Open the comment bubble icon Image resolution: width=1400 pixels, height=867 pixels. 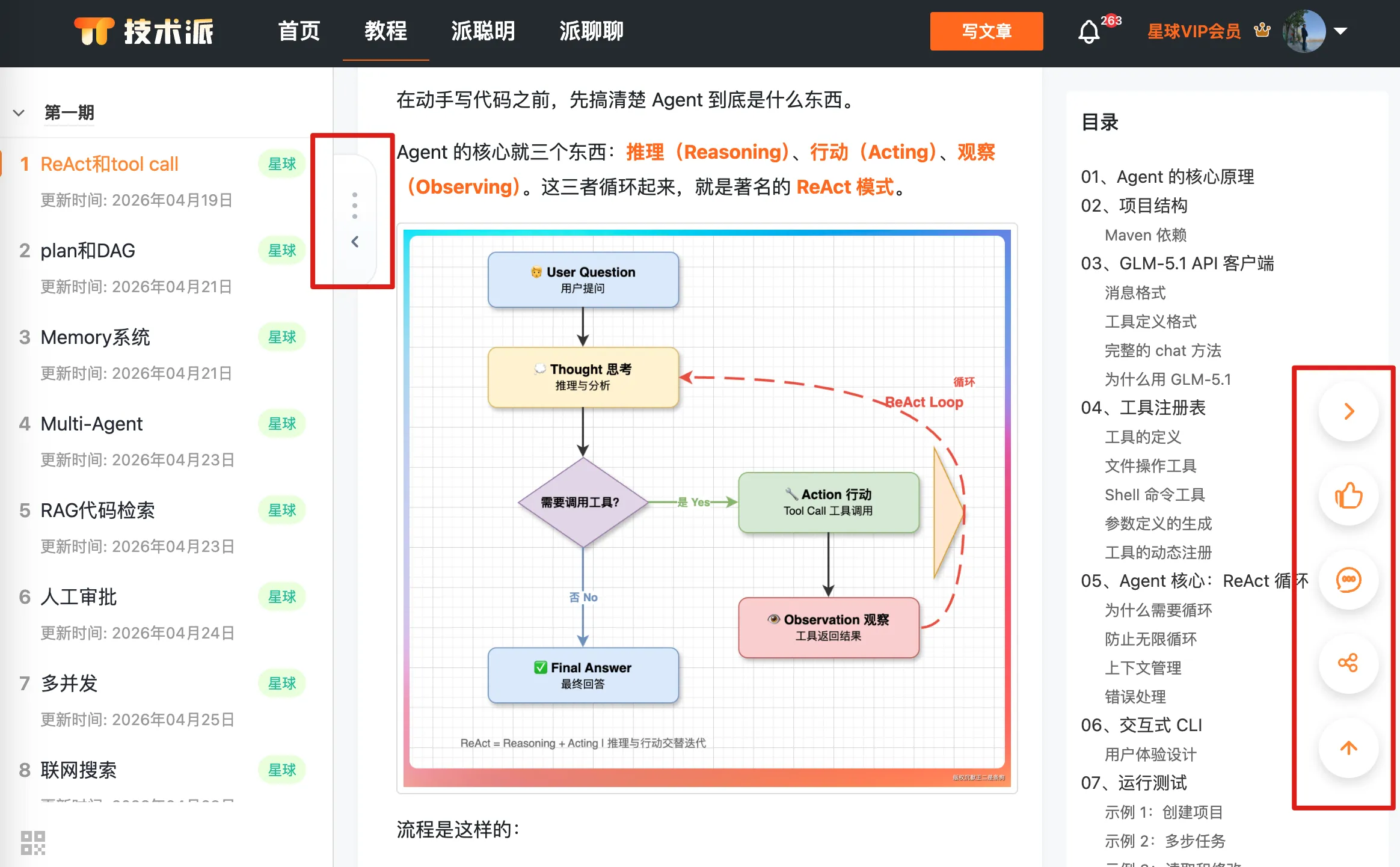[1349, 580]
